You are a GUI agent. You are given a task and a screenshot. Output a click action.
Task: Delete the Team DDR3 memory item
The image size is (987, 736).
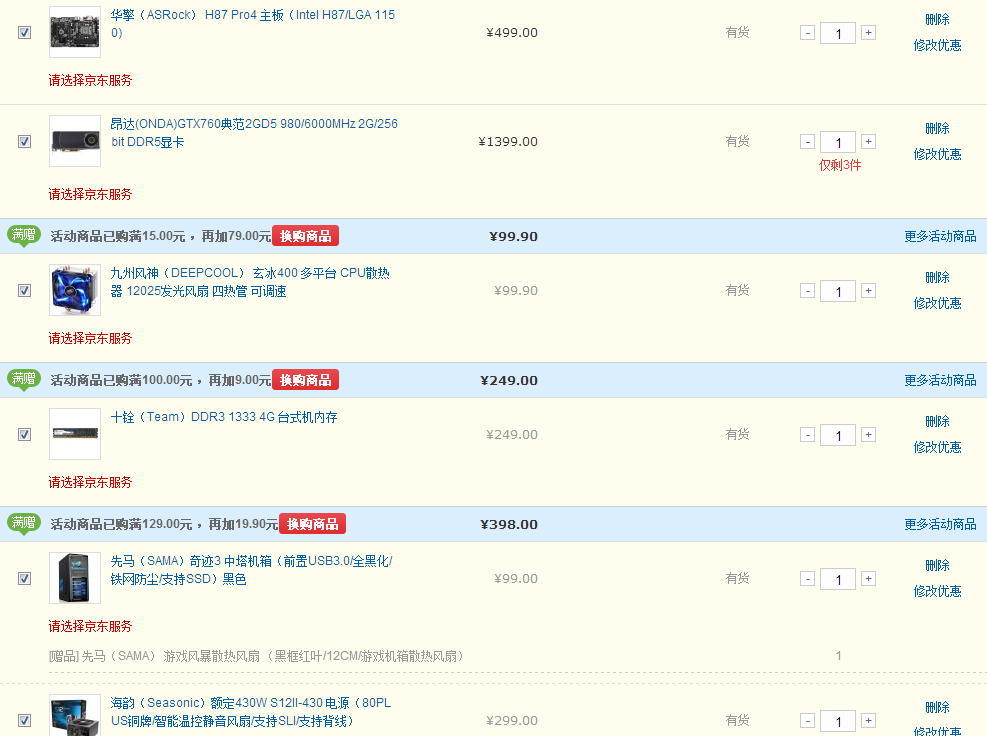[x=937, y=421]
